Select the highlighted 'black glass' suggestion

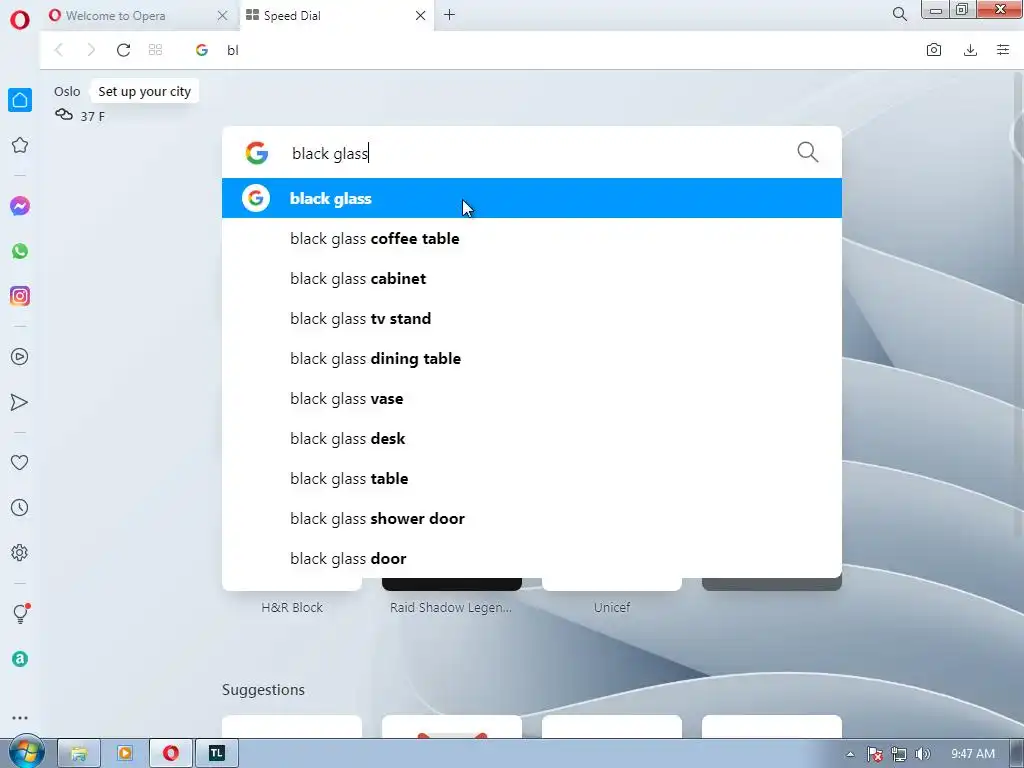[x=532, y=199]
